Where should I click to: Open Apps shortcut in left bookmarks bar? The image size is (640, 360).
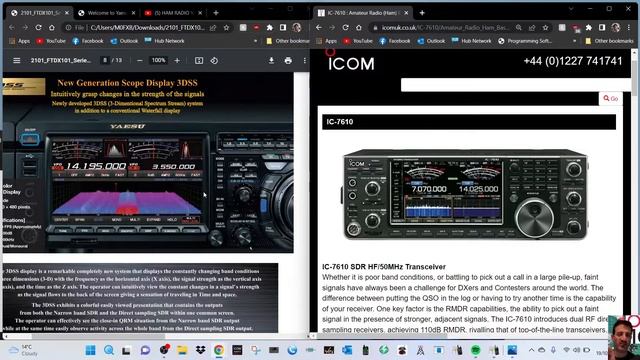(19, 41)
